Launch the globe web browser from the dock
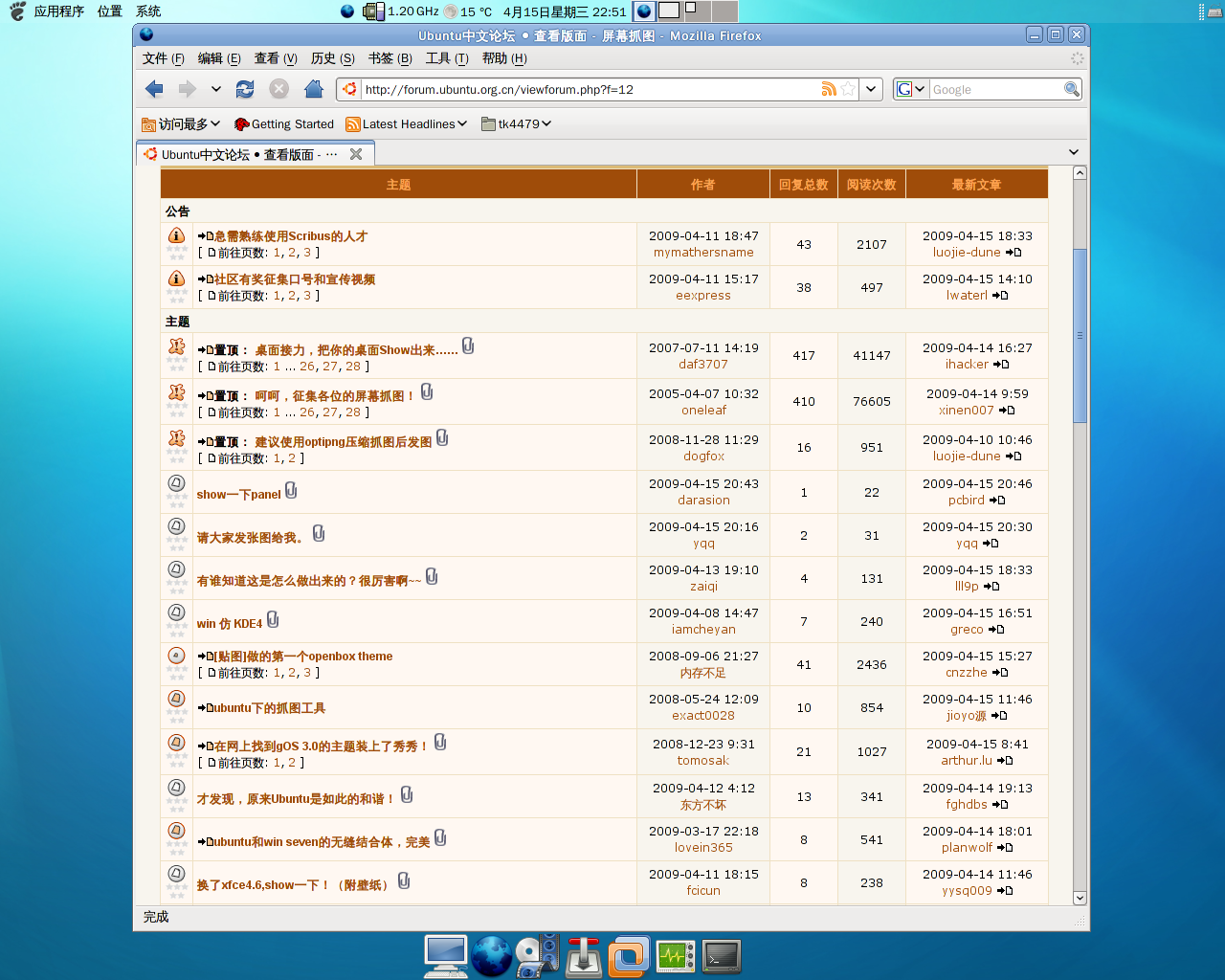This screenshot has width=1225, height=980. click(x=492, y=956)
